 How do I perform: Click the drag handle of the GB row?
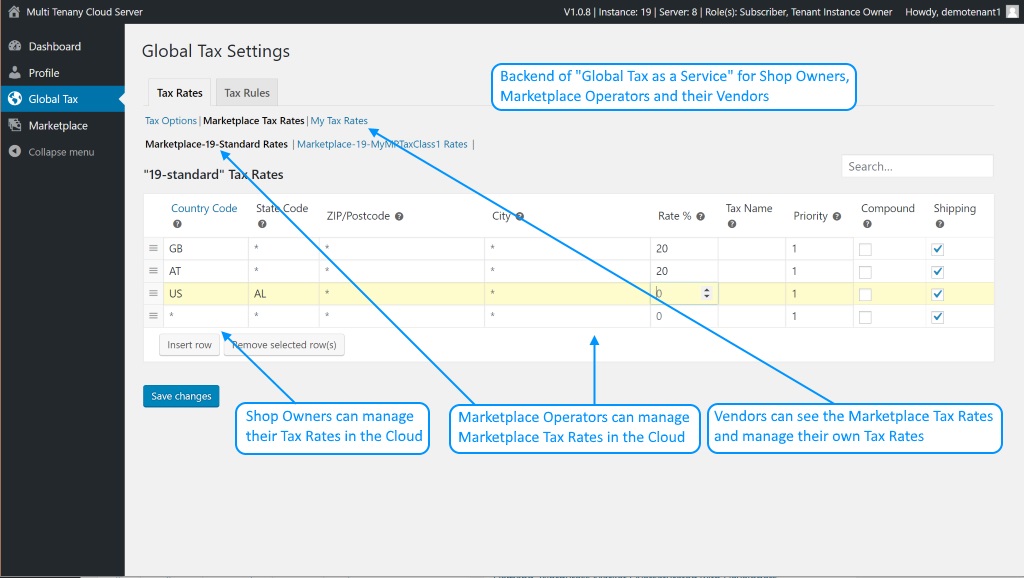[x=153, y=248]
